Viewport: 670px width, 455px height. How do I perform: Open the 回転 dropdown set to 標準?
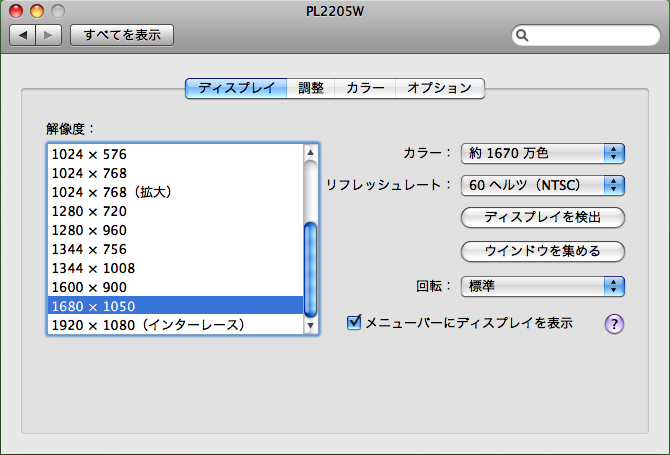pos(543,286)
